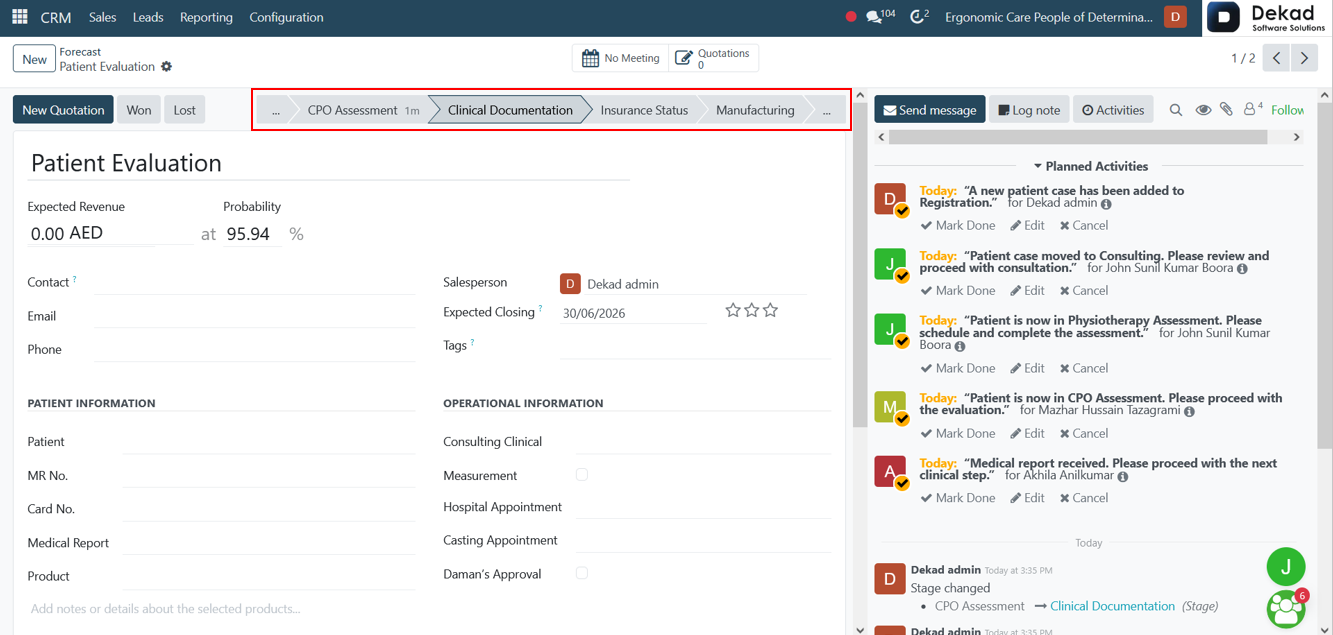The height and width of the screenshot is (635, 1333).
Task: Set priority with the third star
Action: [771, 311]
